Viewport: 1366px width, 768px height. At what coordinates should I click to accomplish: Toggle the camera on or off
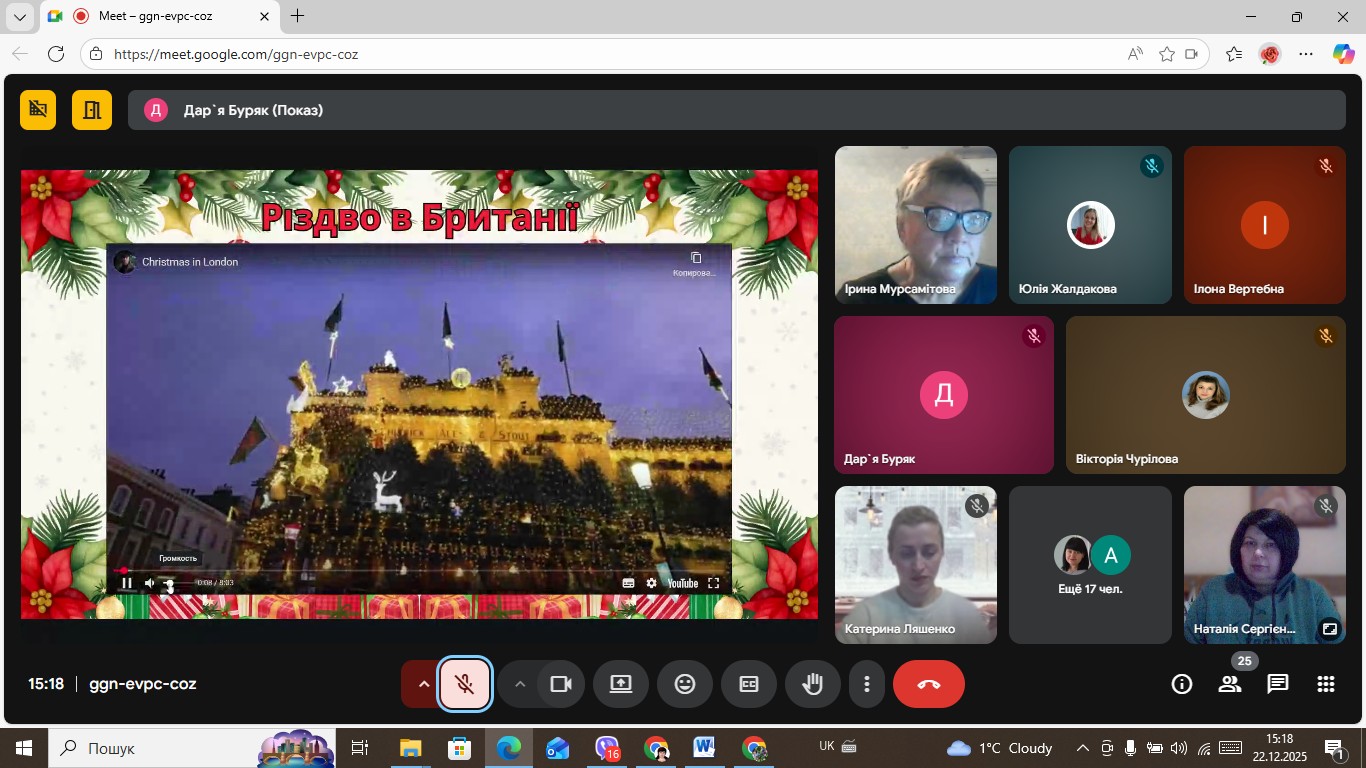click(x=560, y=684)
